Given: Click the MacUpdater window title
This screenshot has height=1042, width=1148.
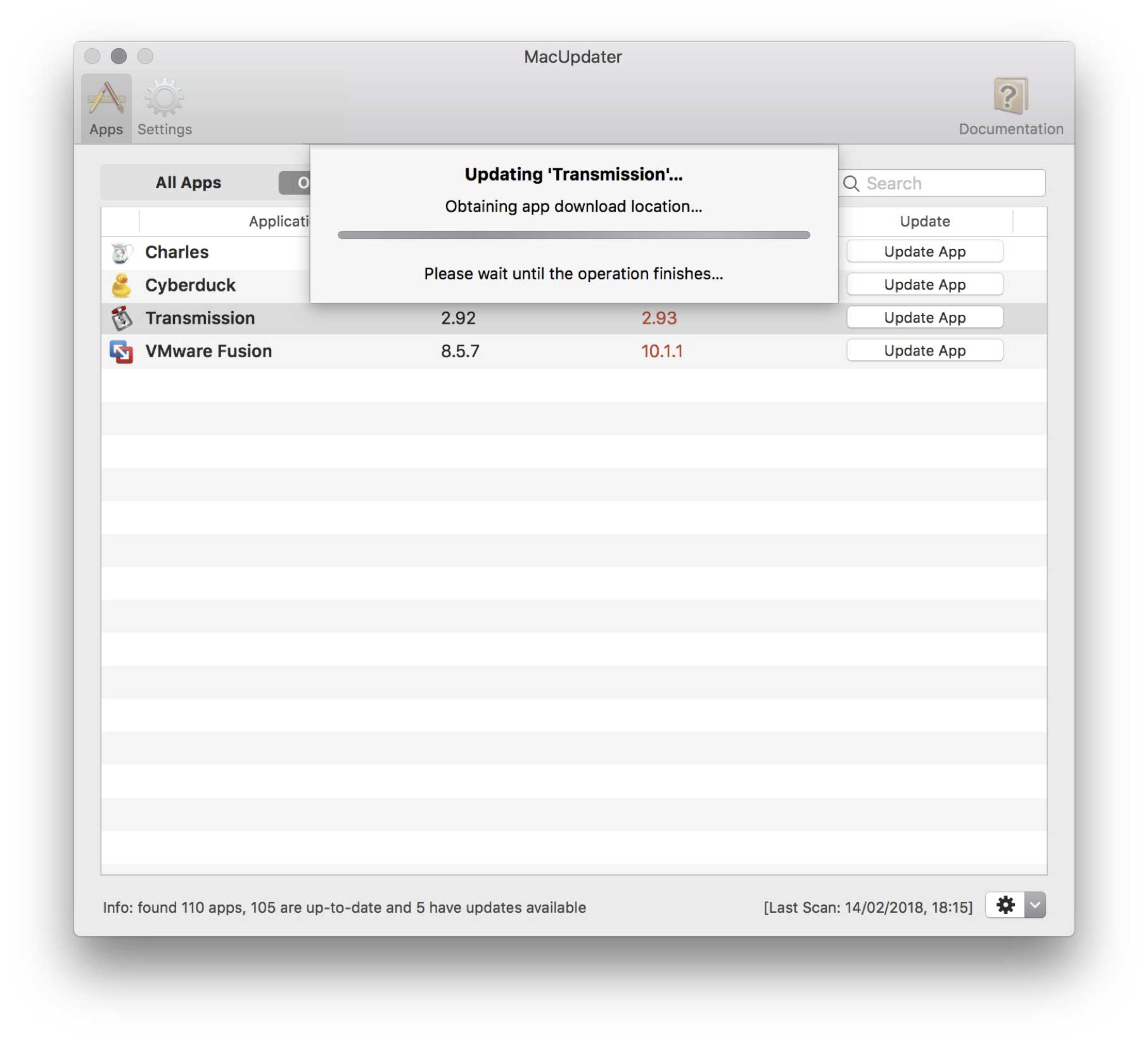Looking at the screenshot, I should [573, 57].
